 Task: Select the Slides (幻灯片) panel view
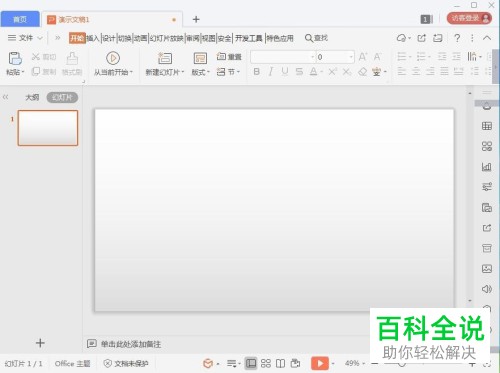62,97
